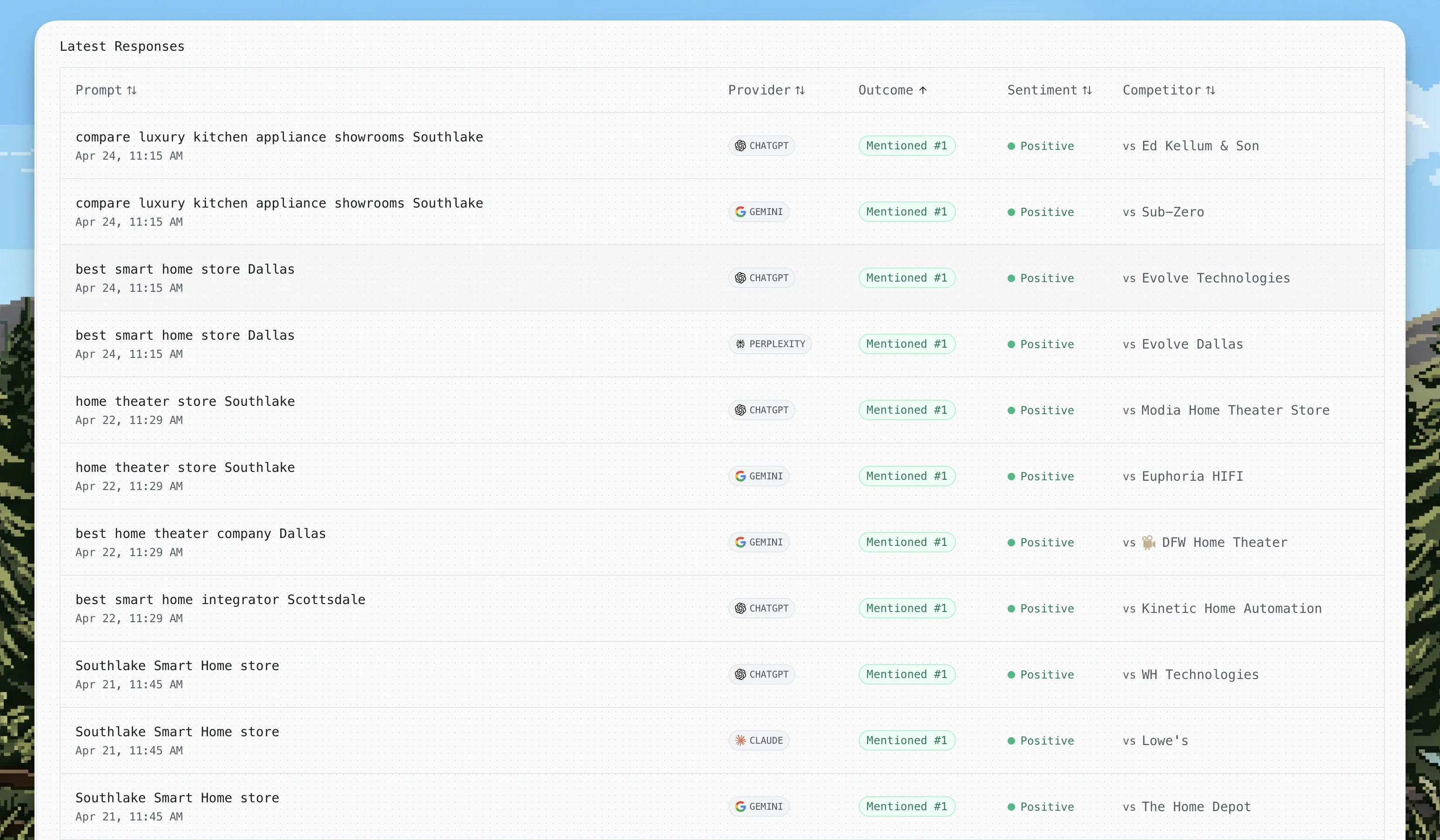Select the Provider column header
The image size is (1440, 840).
click(766, 90)
